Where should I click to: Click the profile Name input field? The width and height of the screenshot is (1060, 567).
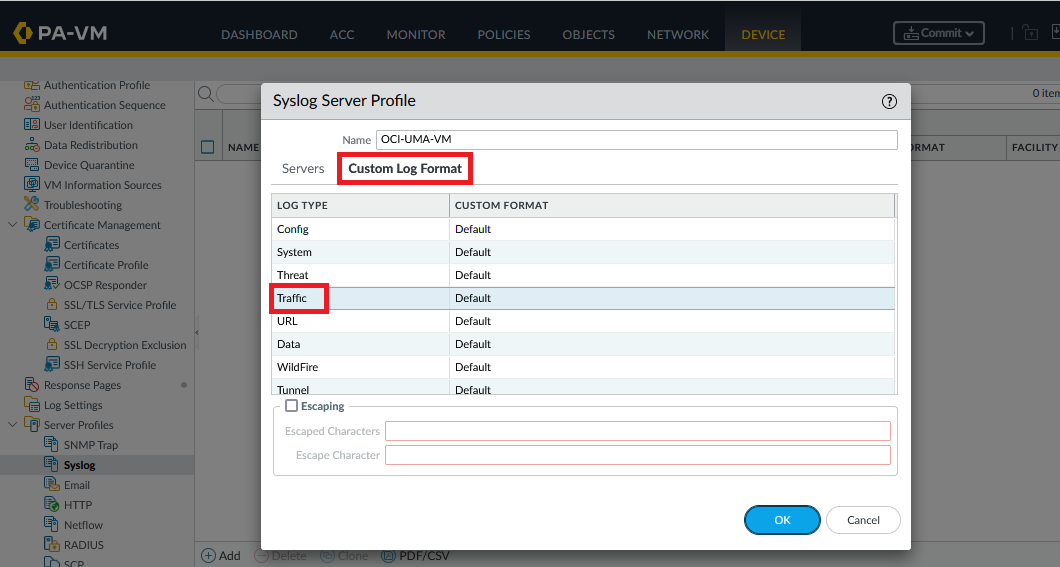636,140
